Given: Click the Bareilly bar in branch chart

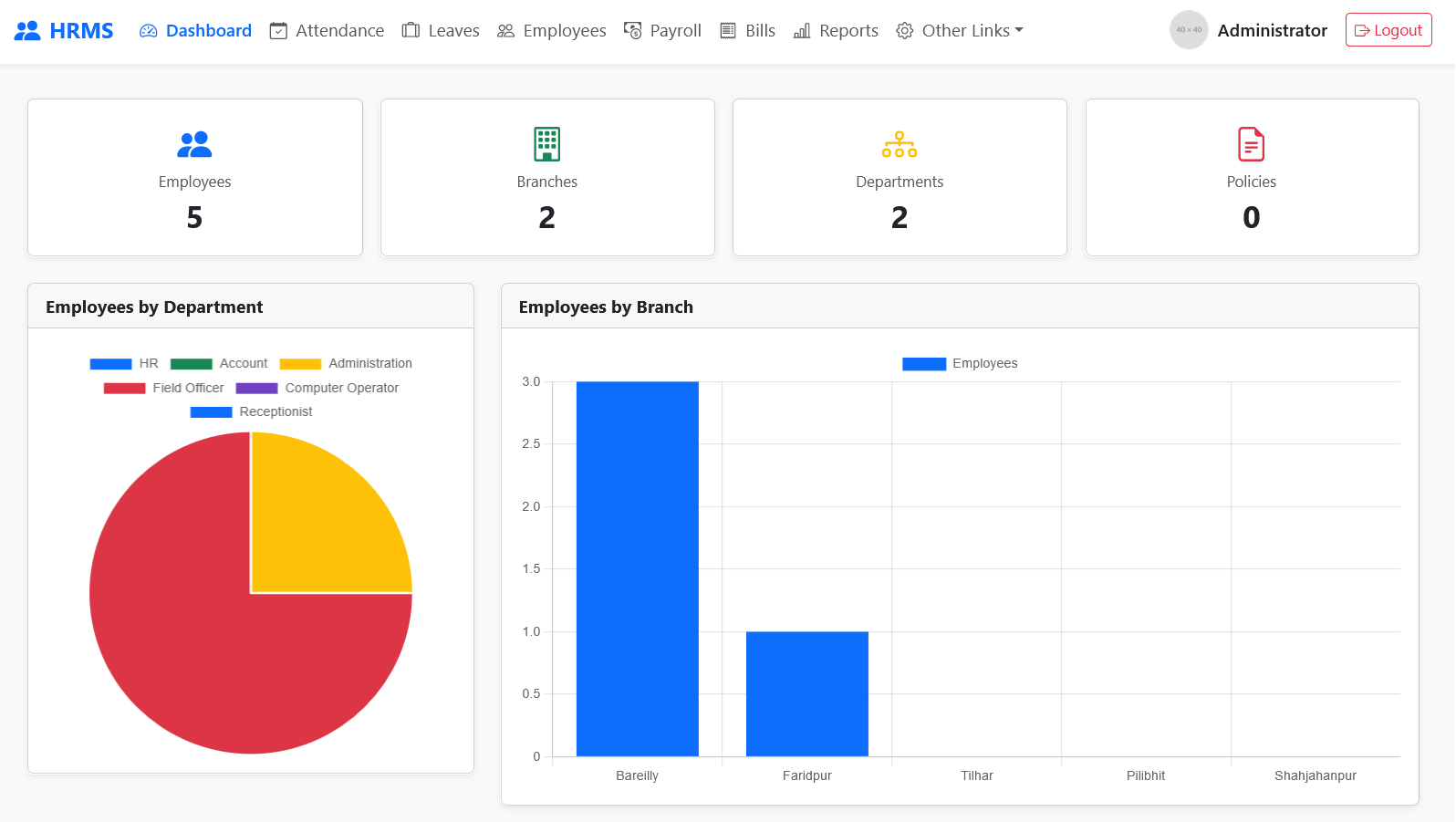Looking at the screenshot, I should pyautogui.click(x=637, y=568).
